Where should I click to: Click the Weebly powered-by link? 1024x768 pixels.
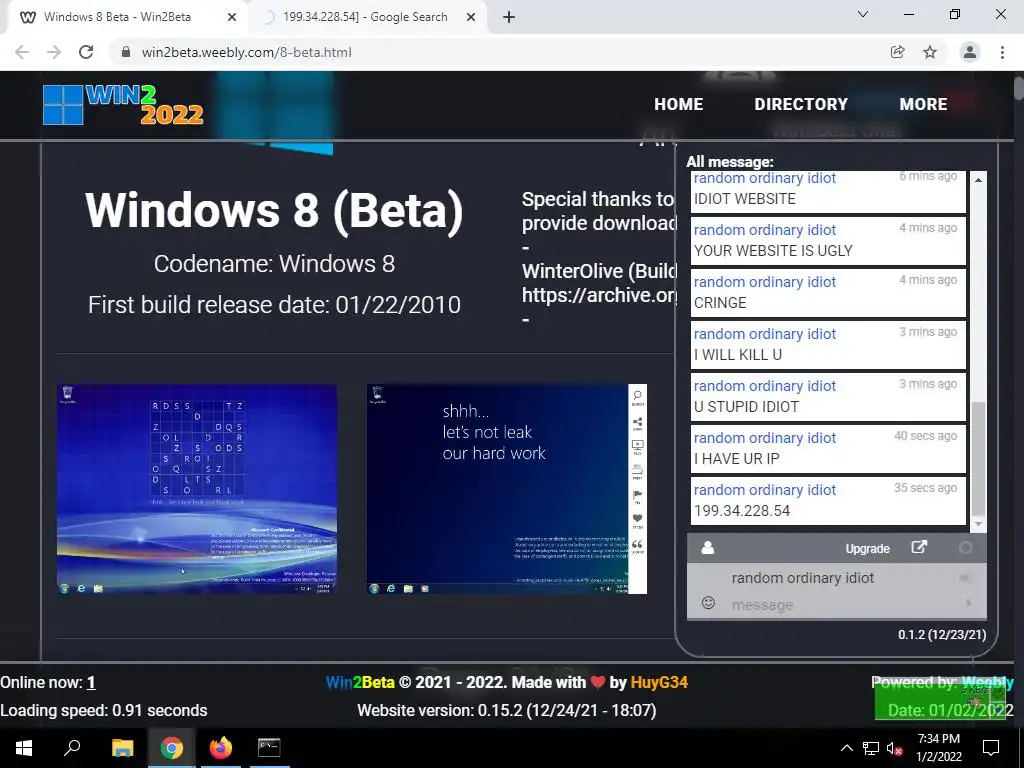(987, 682)
